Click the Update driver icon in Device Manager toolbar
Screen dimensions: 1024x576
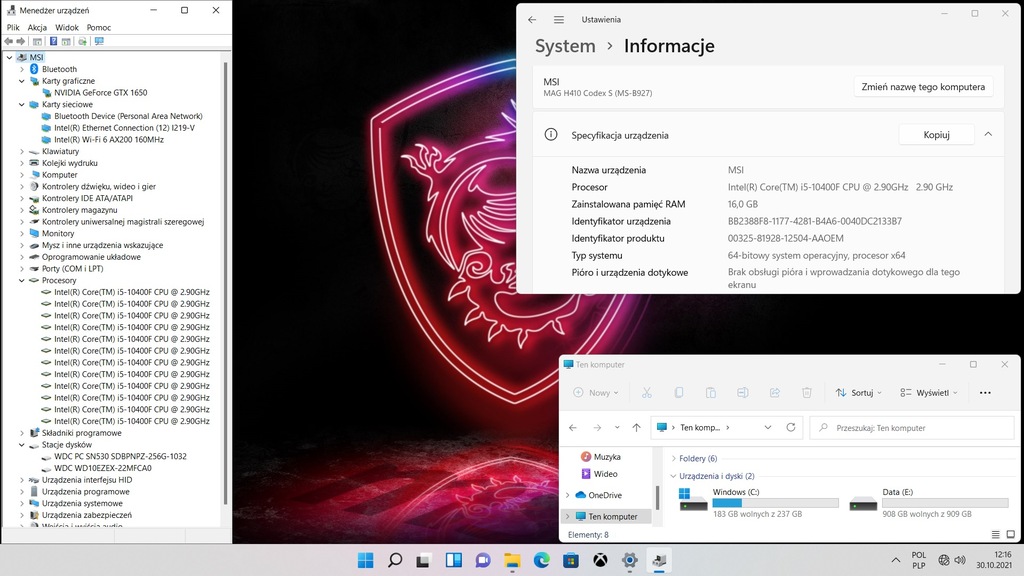[x=82, y=41]
